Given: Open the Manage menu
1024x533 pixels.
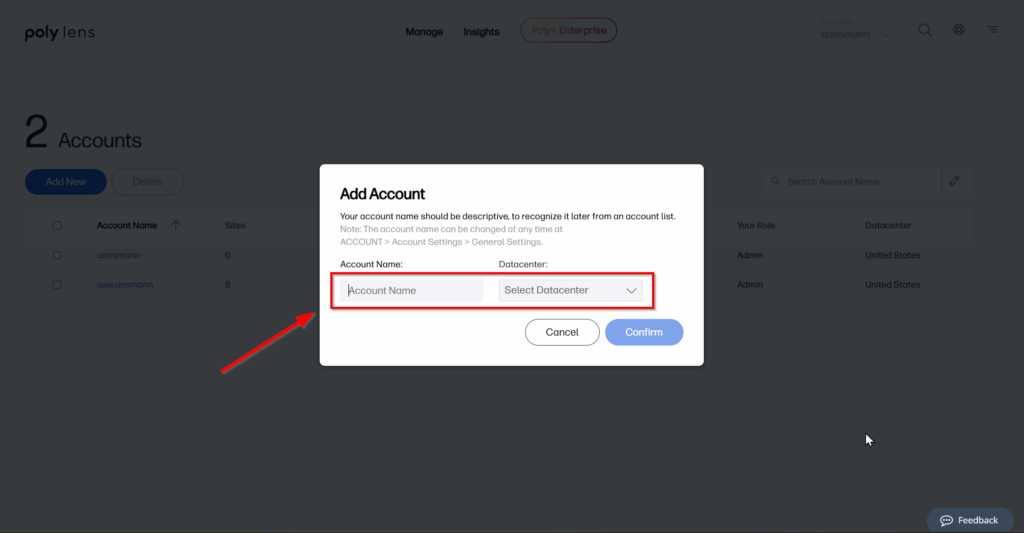Looking at the screenshot, I should [x=424, y=32].
